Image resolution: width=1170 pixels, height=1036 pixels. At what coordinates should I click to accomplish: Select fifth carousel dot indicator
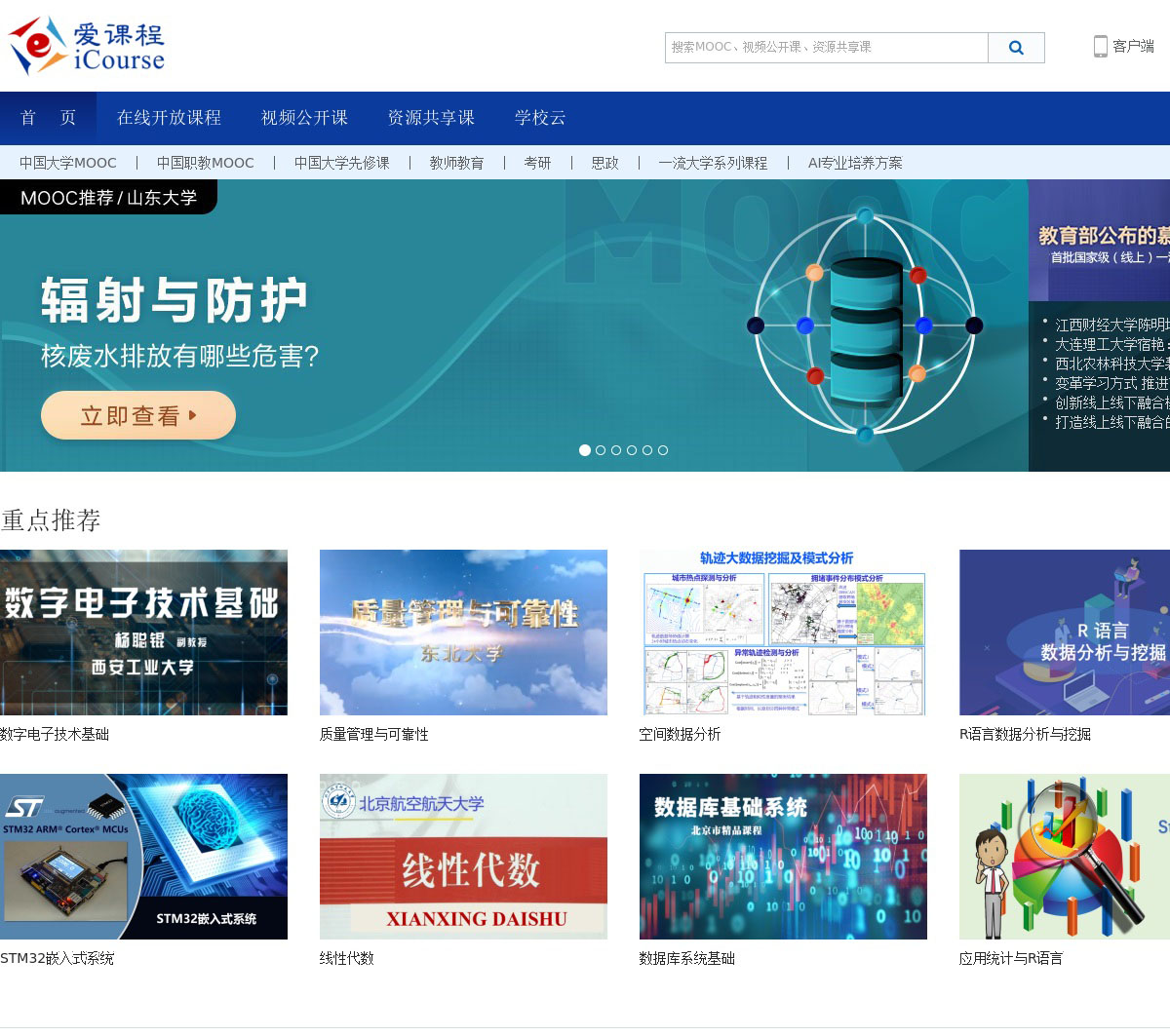pos(647,450)
